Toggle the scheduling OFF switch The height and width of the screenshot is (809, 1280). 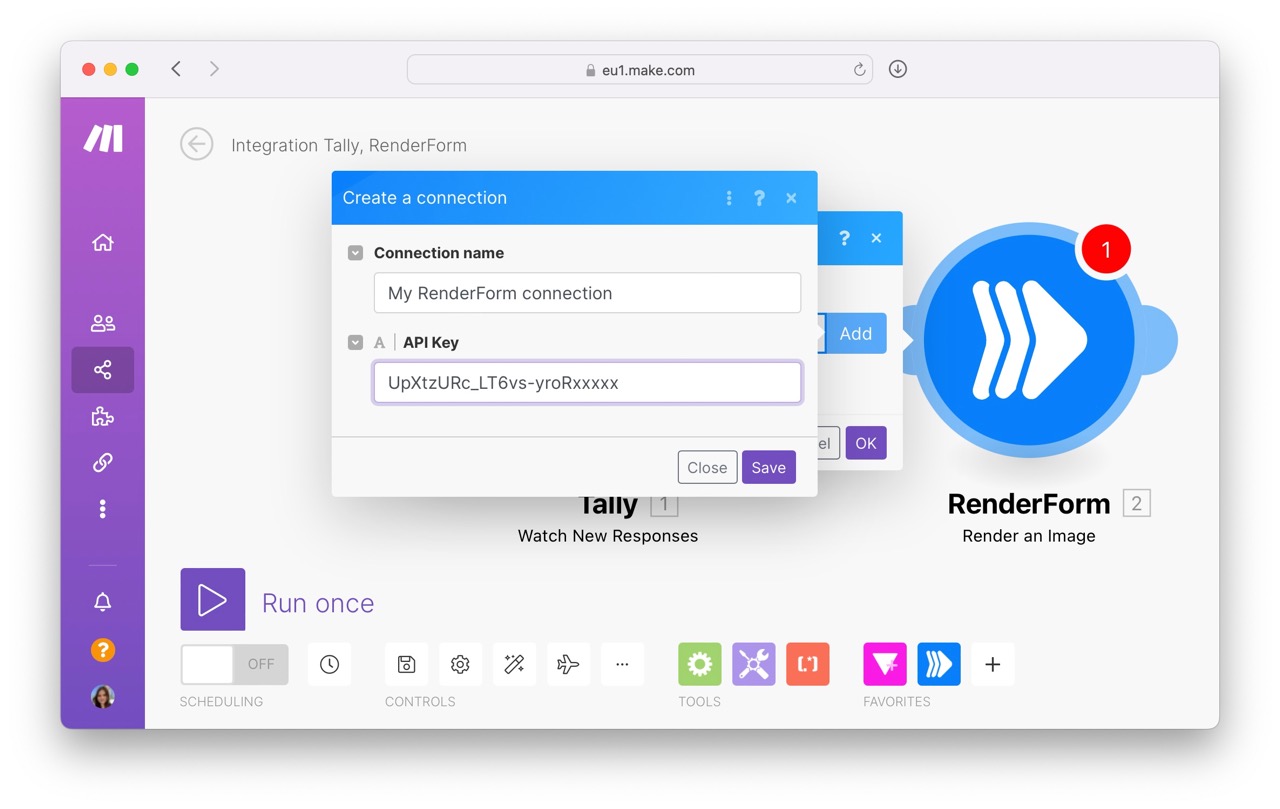(x=234, y=664)
